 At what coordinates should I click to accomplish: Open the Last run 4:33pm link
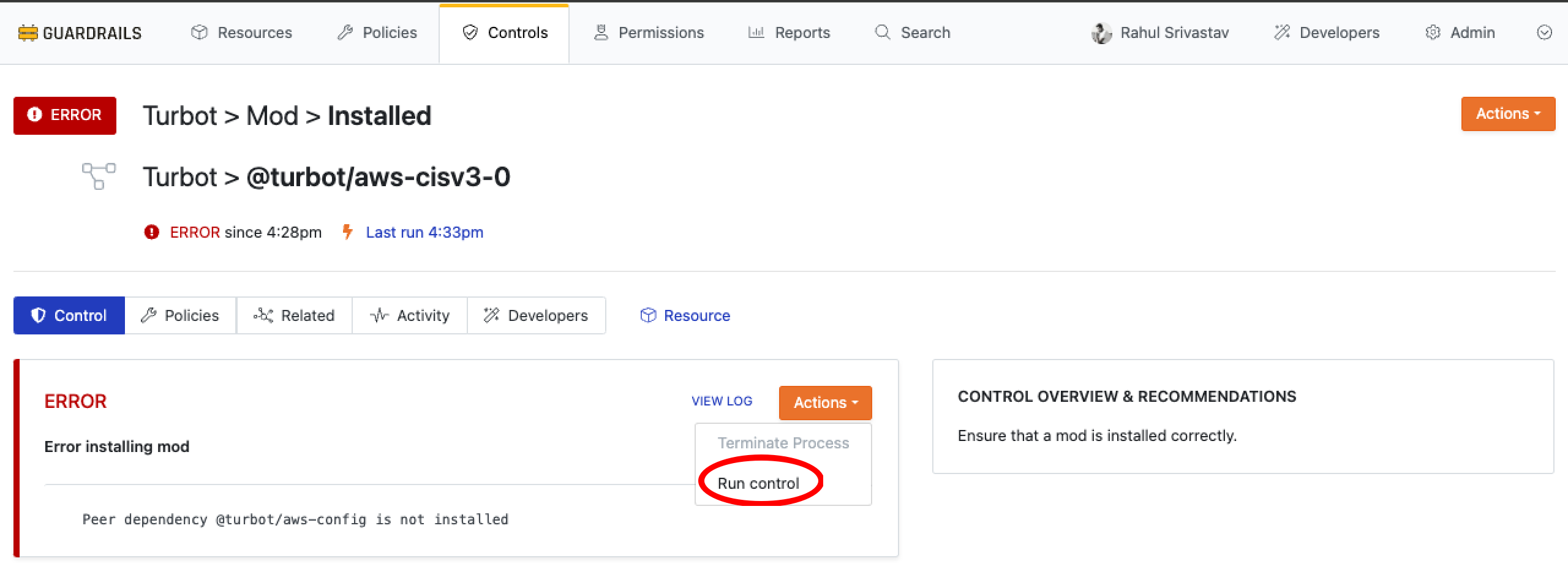click(x=424, y=233)
